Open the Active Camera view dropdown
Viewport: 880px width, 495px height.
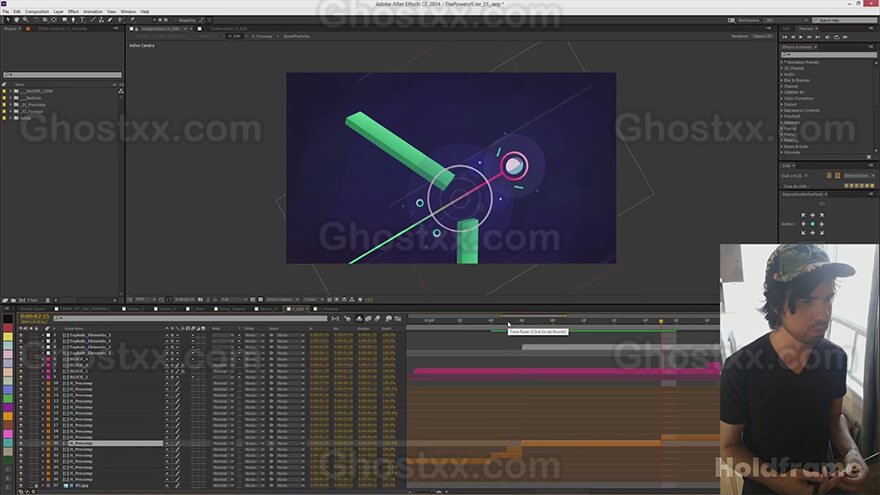pyautogui.click(x=280, y=300)
